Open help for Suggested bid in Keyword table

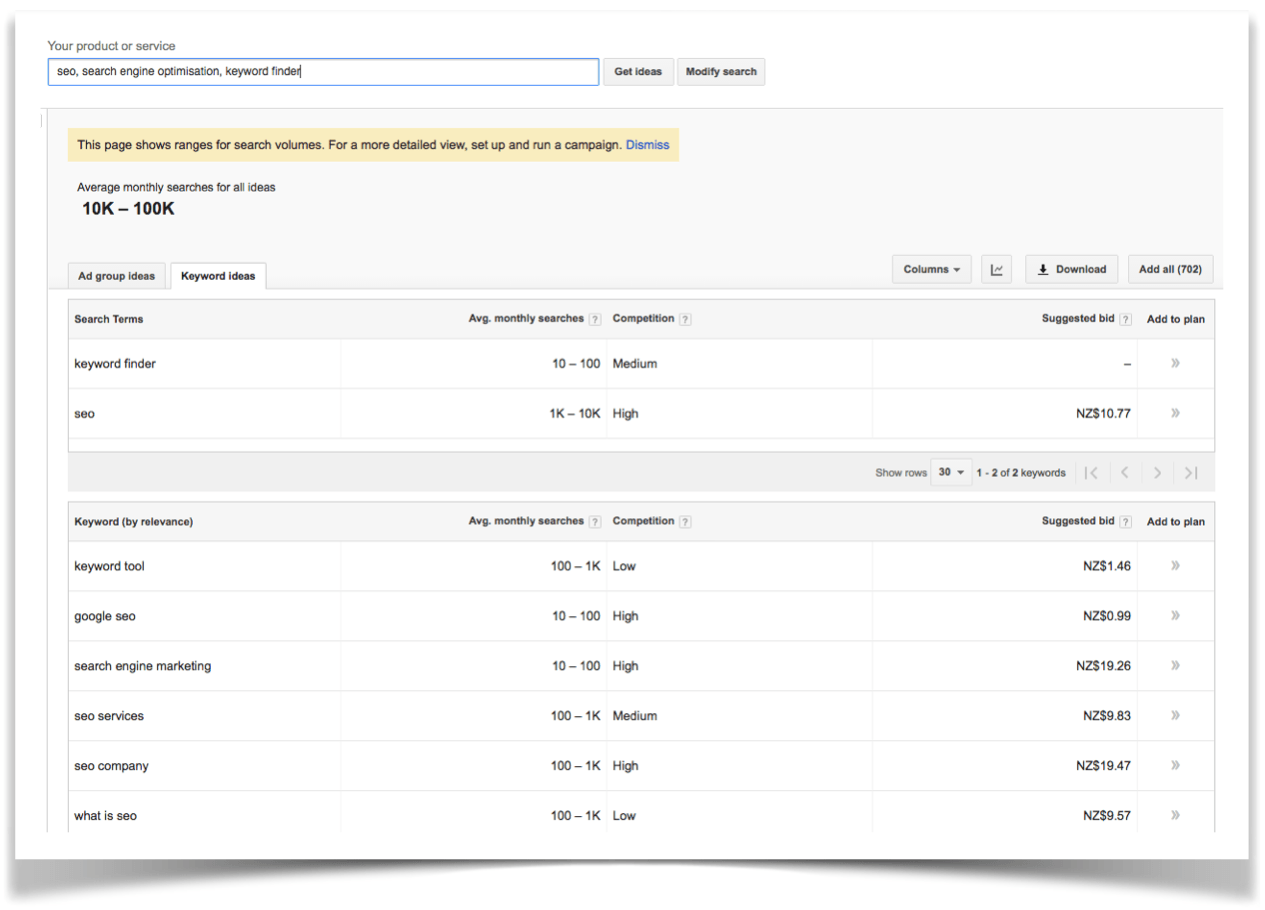click(x=1125, y=522)
